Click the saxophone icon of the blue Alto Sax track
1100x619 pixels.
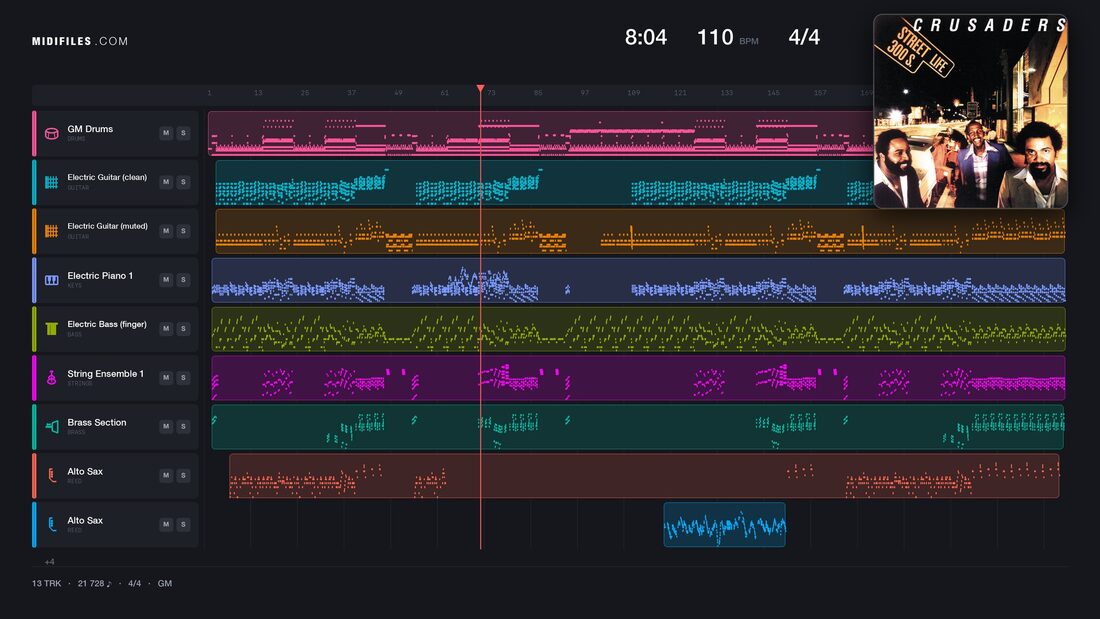(51, 524)
